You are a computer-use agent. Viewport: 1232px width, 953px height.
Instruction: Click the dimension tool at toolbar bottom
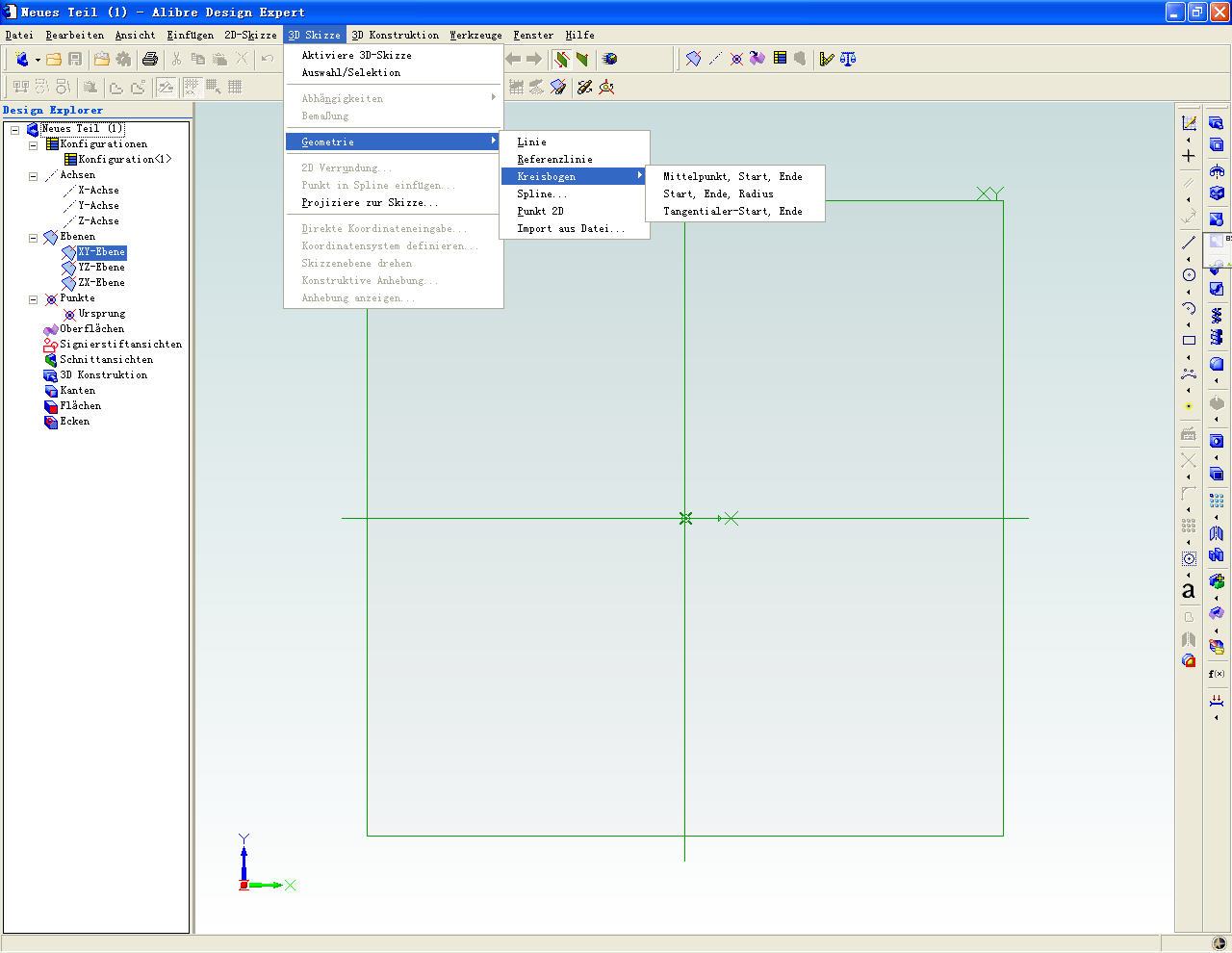click(x=1217, y=701)
